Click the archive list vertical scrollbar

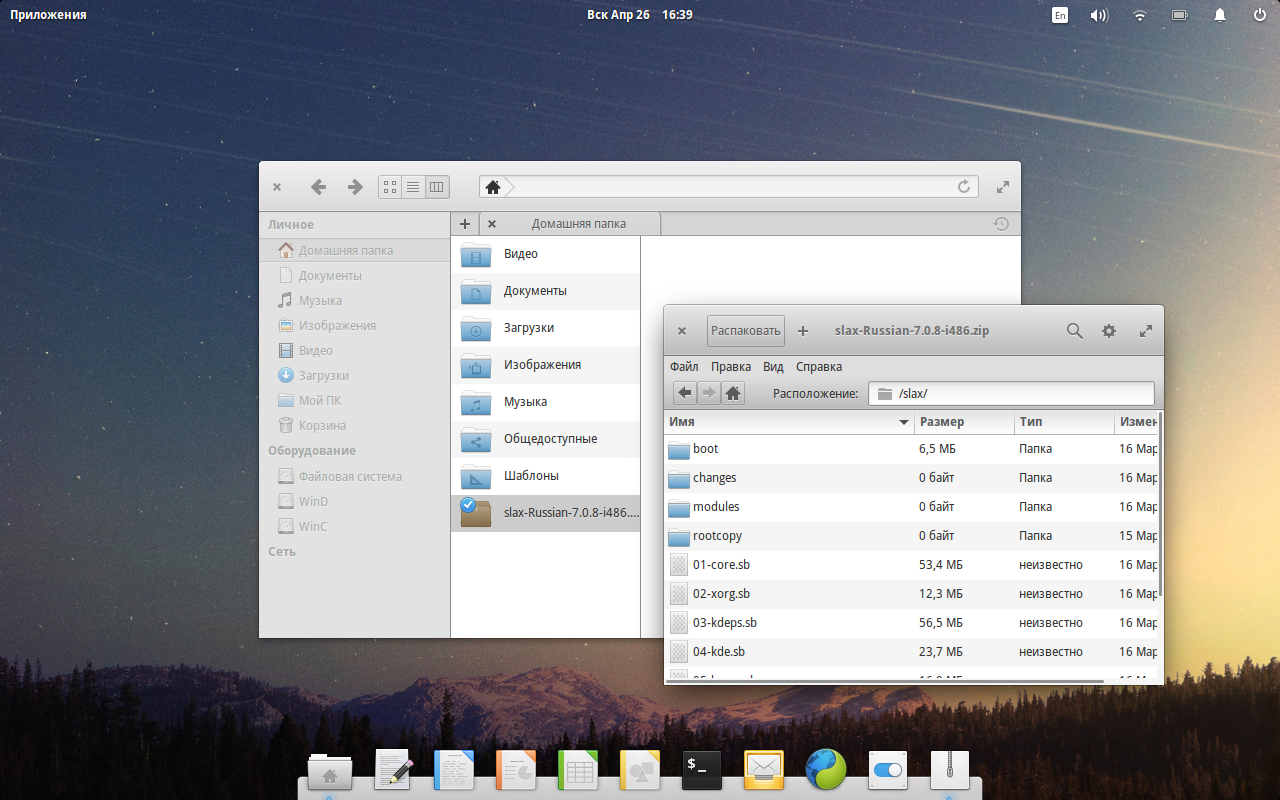click(x=1160, y=500)
